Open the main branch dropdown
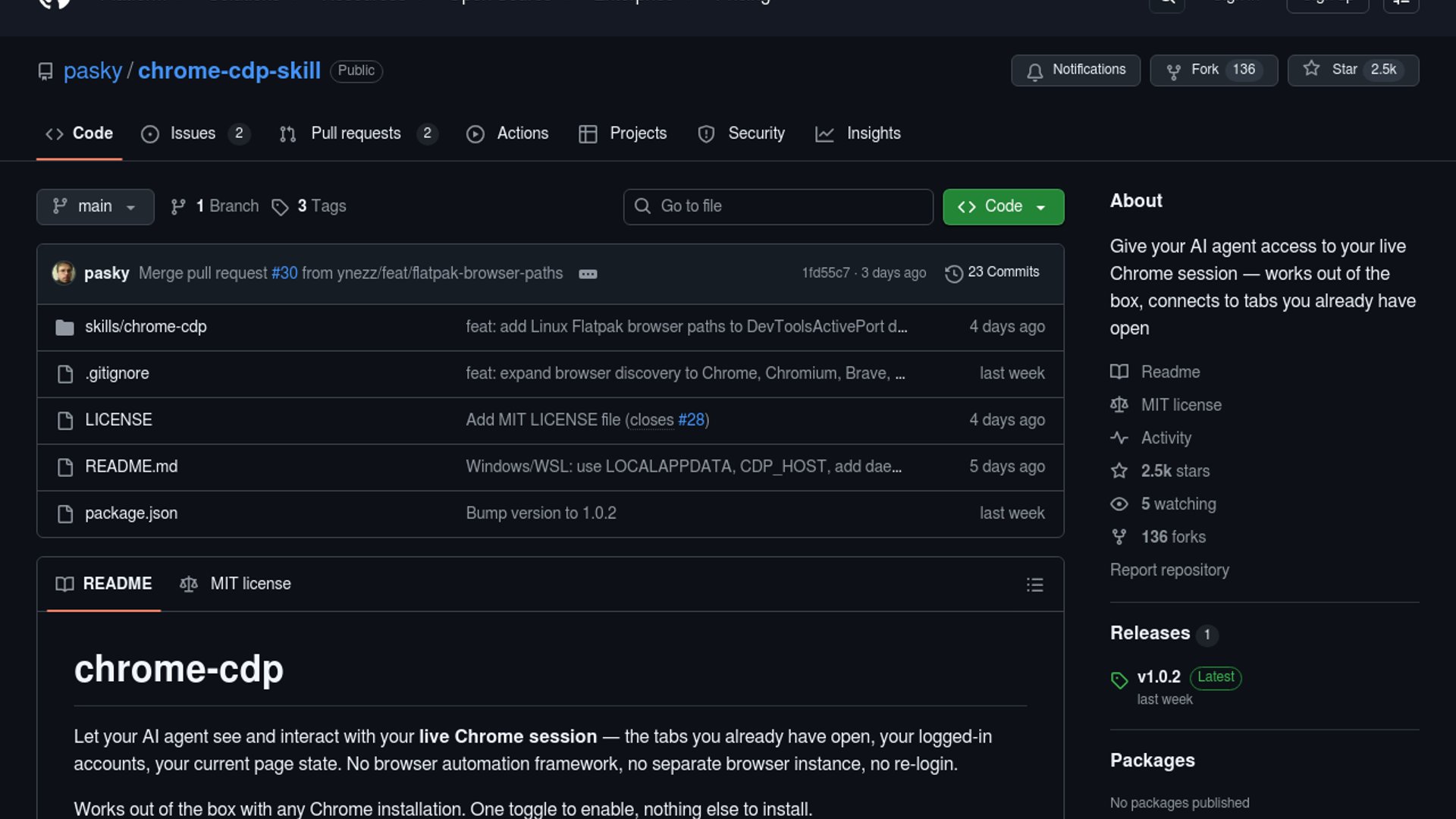1456x819 pixels. 95,206
